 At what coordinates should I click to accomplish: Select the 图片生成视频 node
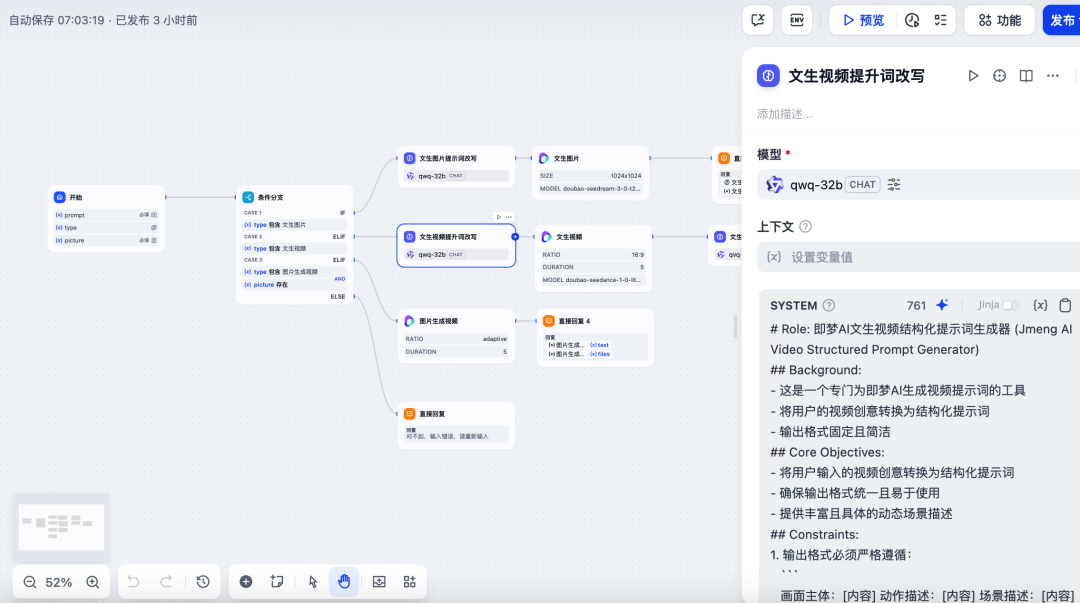pos(456,336)
